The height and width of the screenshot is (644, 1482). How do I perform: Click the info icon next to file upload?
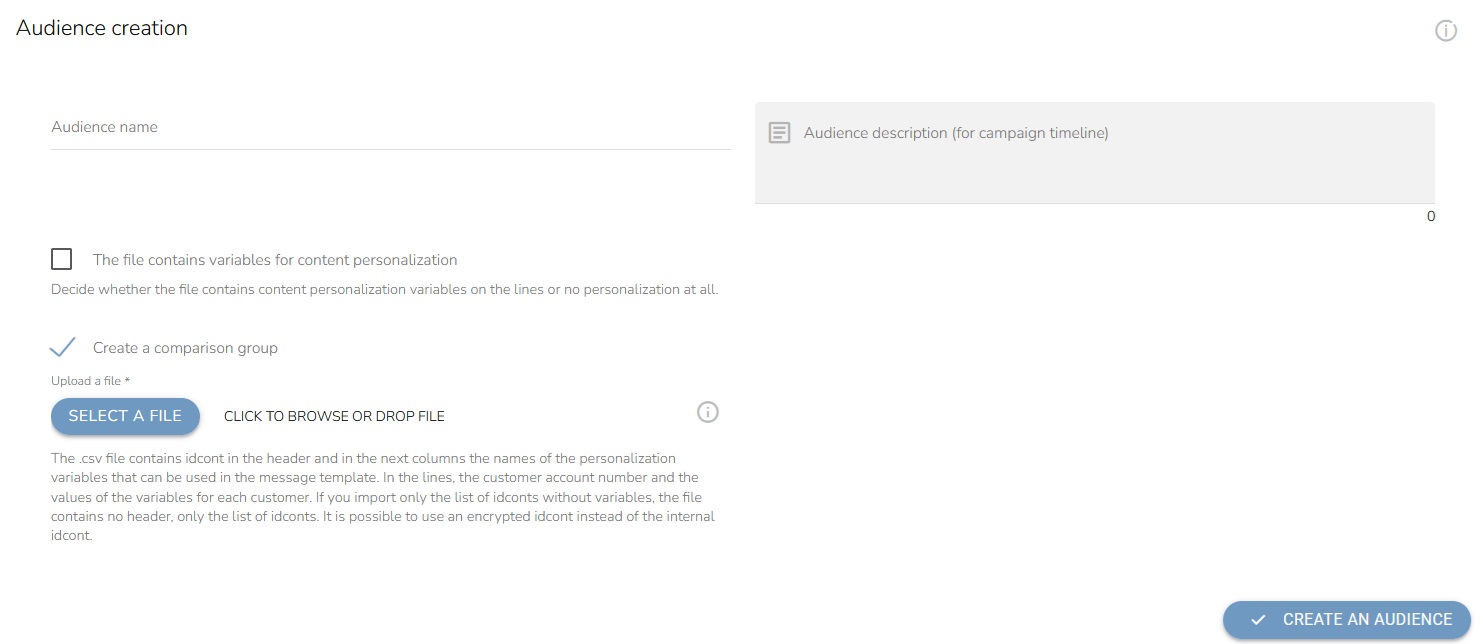pos(708,412)
